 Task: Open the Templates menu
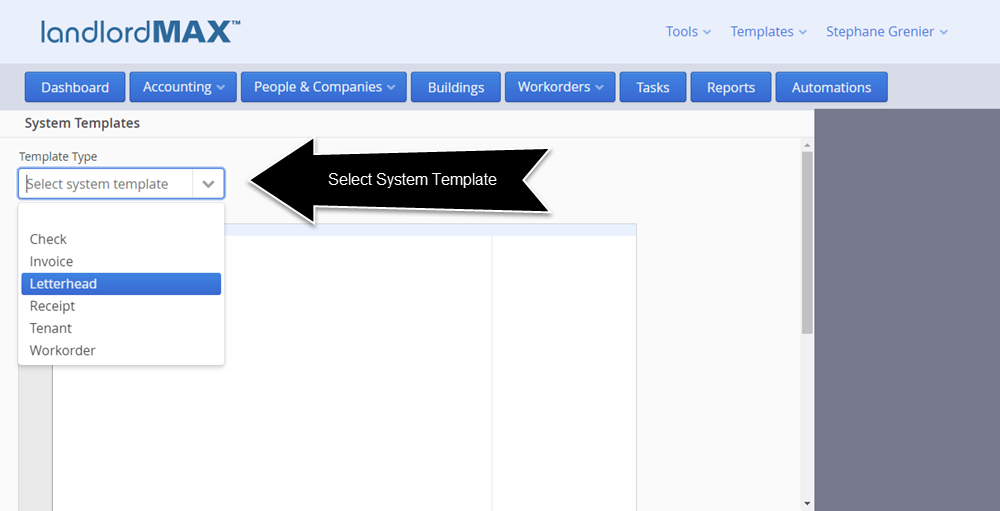click(768, 31)
